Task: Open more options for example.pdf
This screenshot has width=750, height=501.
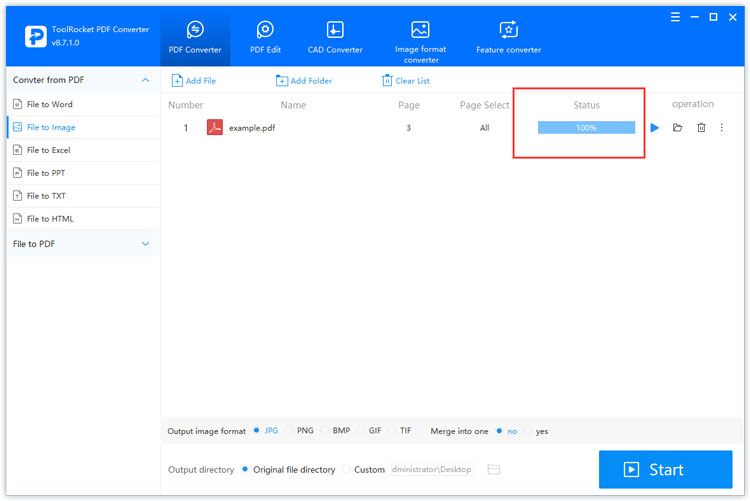Action: click(x=722, y=128)
